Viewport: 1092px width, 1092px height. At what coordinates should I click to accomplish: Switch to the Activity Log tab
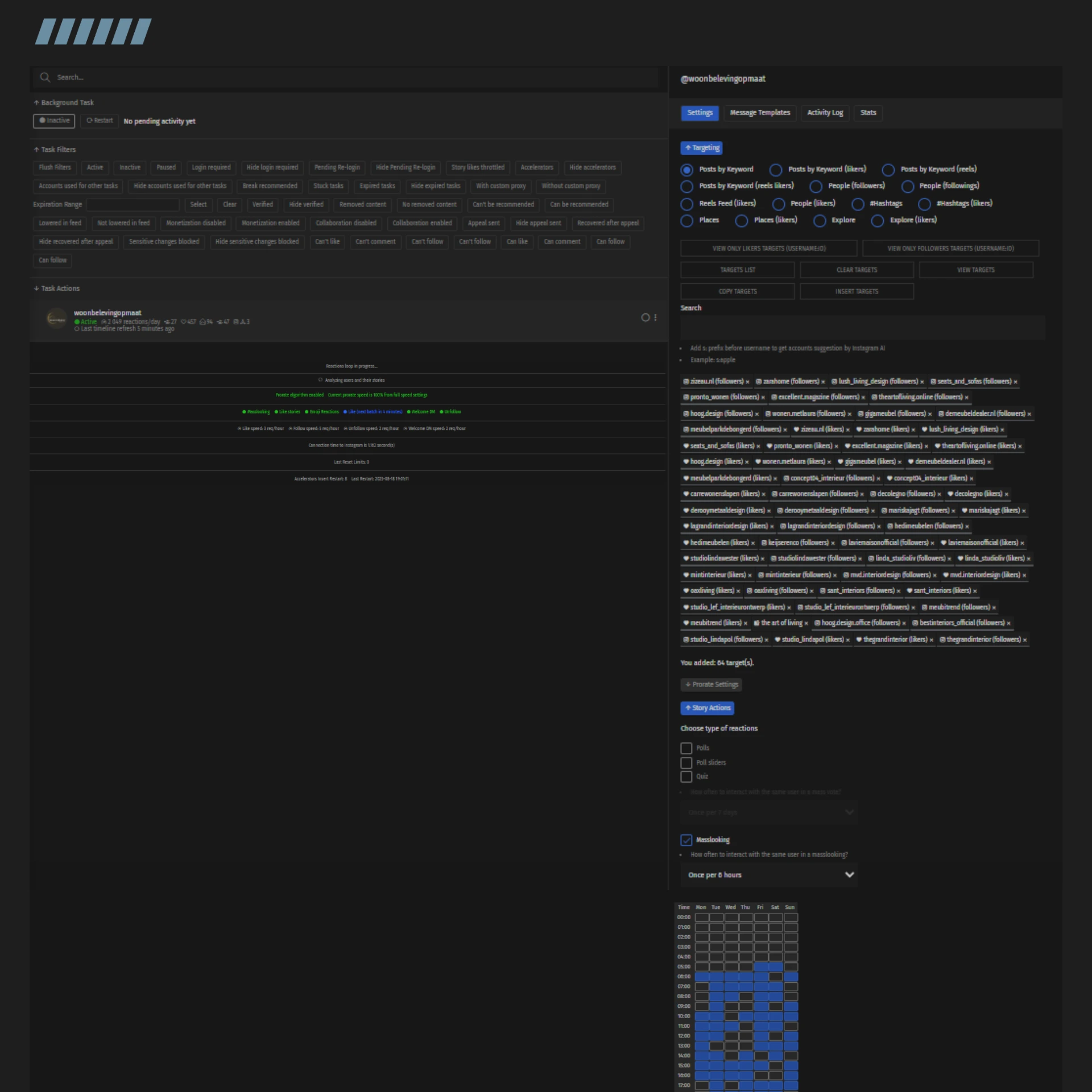click(824, 113)
